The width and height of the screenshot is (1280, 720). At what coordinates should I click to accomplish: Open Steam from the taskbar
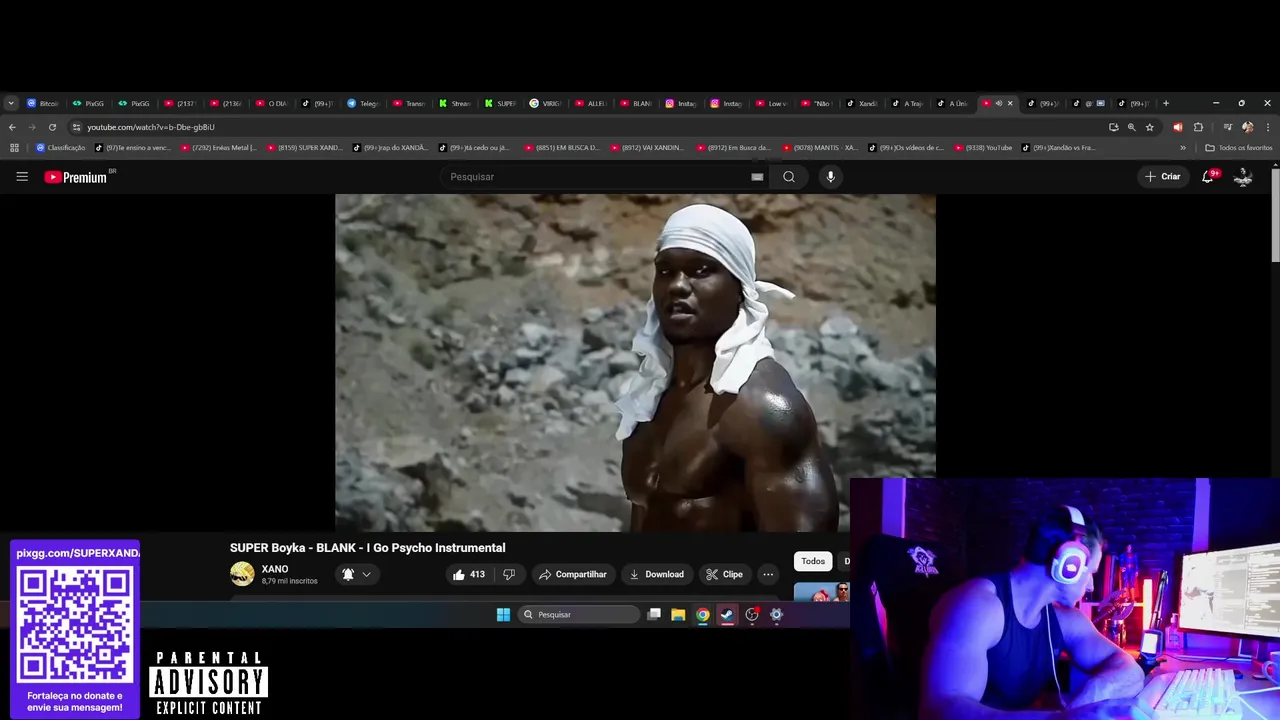pos(727,615)
